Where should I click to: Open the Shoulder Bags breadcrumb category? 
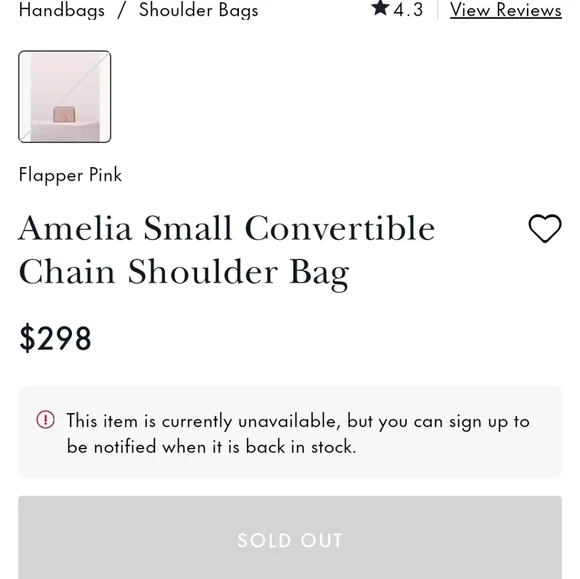[199, 10]
